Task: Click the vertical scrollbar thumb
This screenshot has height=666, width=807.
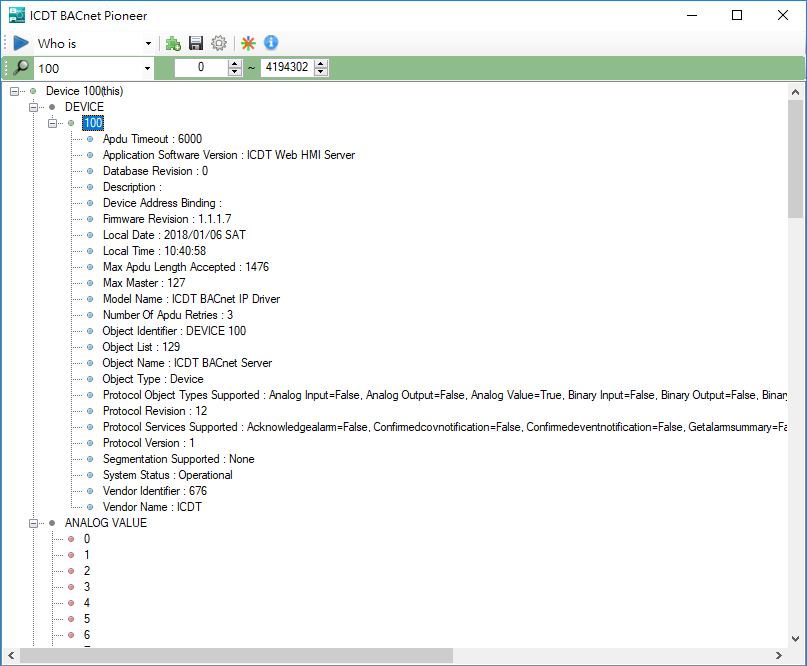Action: pos(795,160)
